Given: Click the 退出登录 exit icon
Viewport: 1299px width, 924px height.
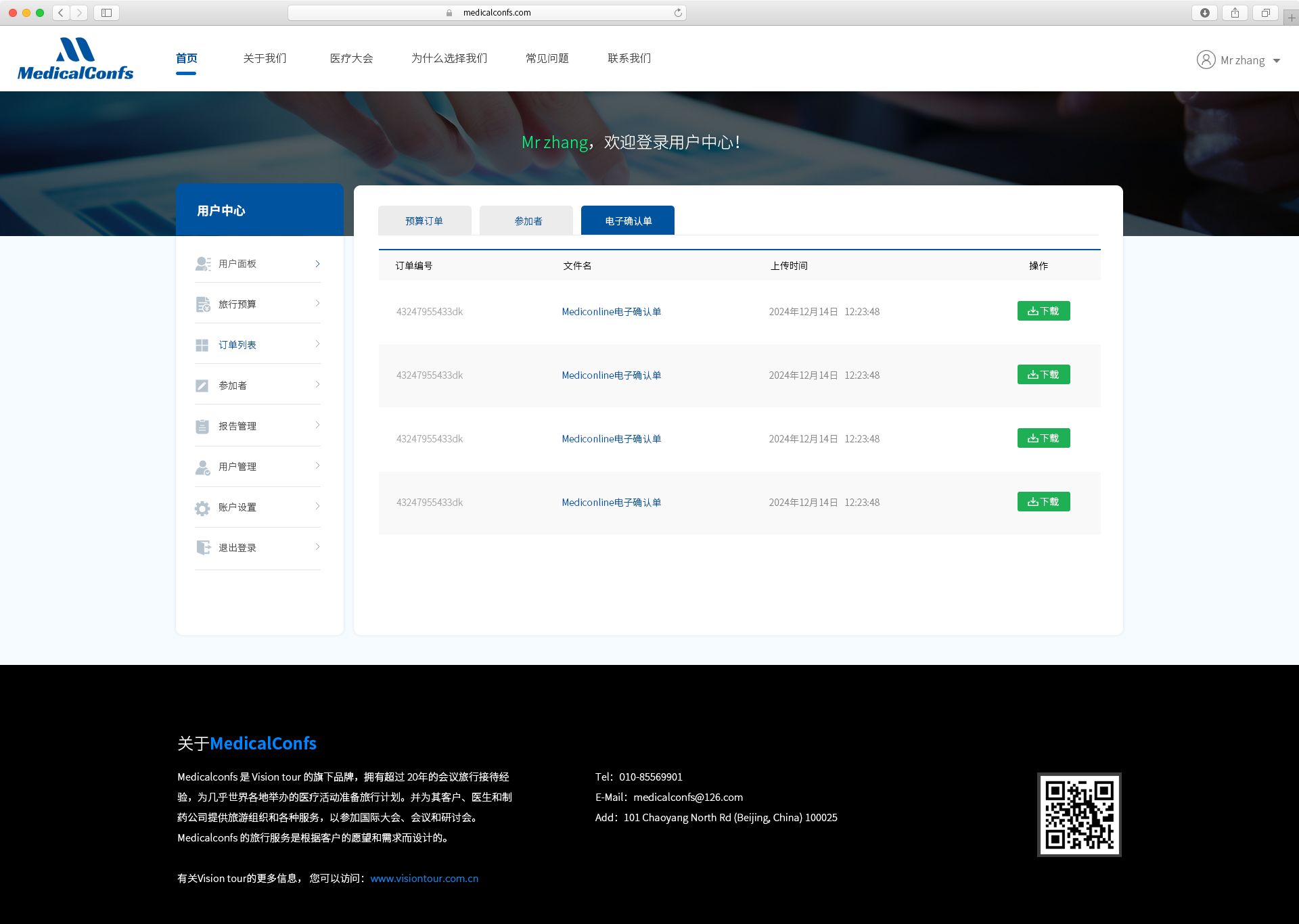Looking at the screenshot, I should point(203,548).
